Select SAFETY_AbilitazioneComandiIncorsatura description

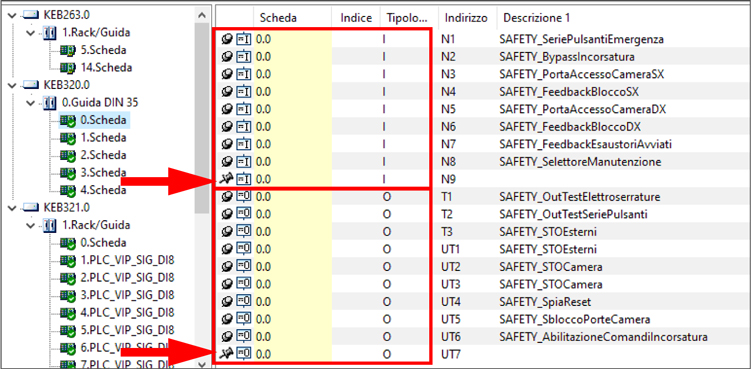point(603,337)
